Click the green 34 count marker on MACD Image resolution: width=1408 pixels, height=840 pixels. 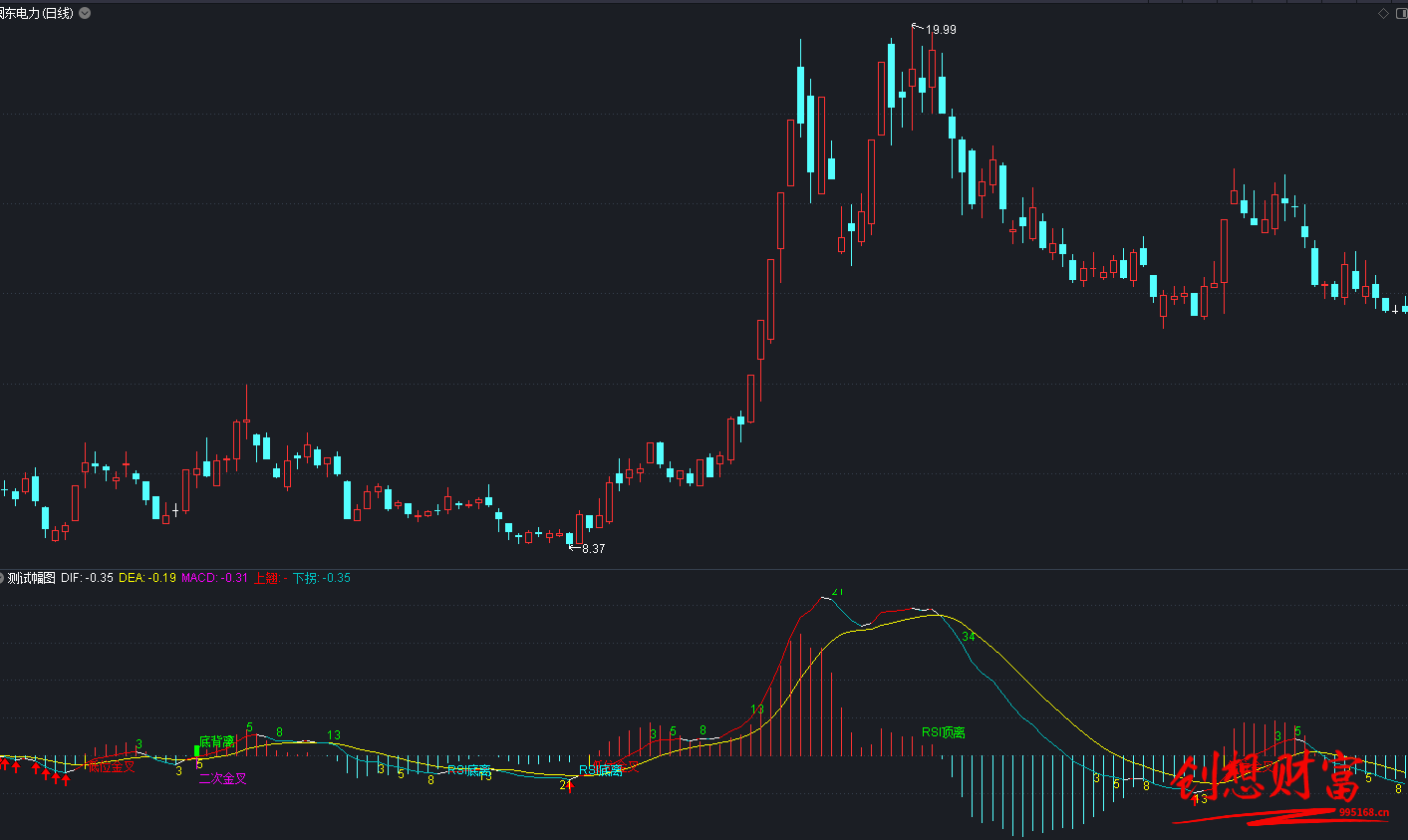coord(968,637)
